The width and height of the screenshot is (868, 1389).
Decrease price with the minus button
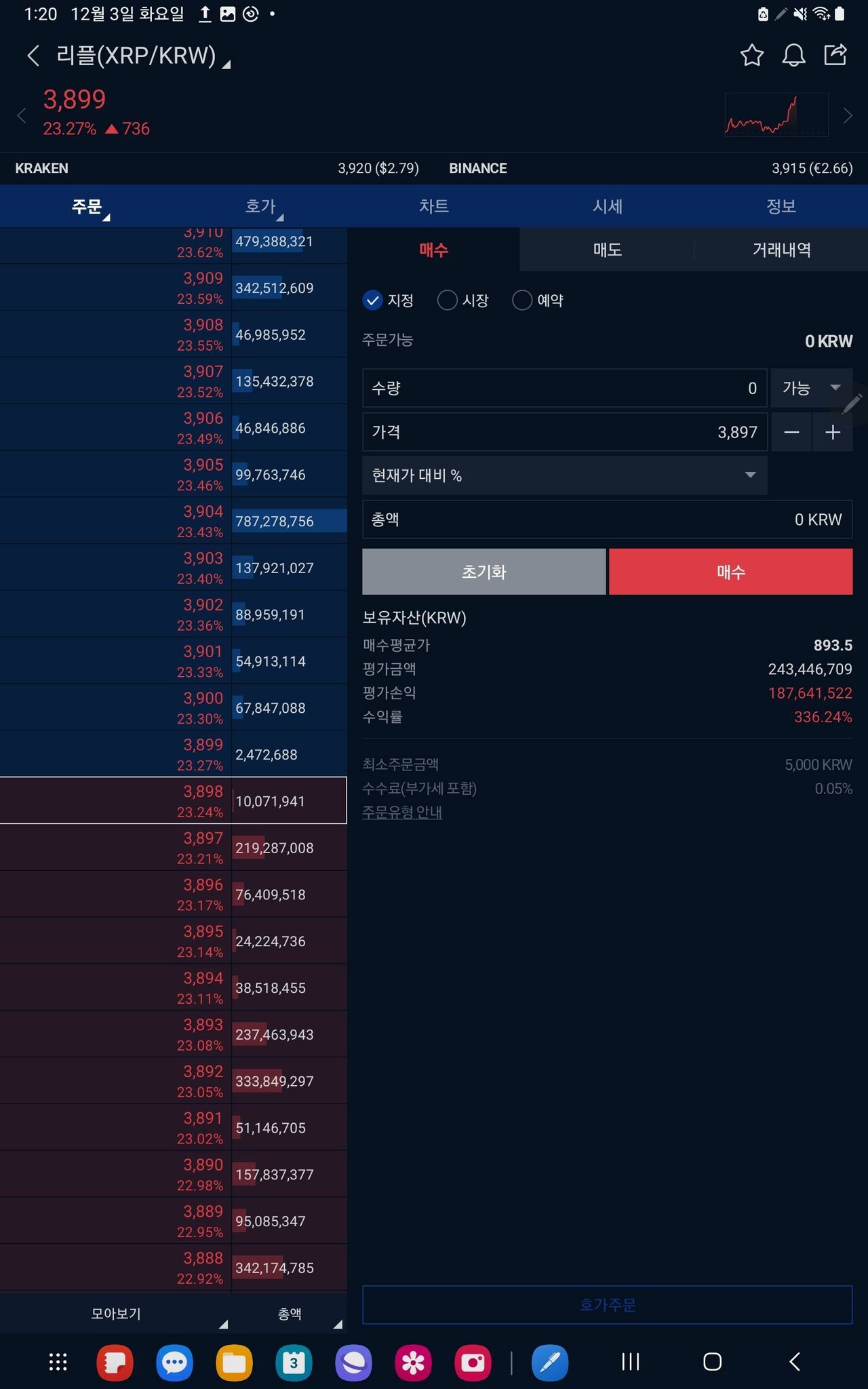tap(791, 432)
